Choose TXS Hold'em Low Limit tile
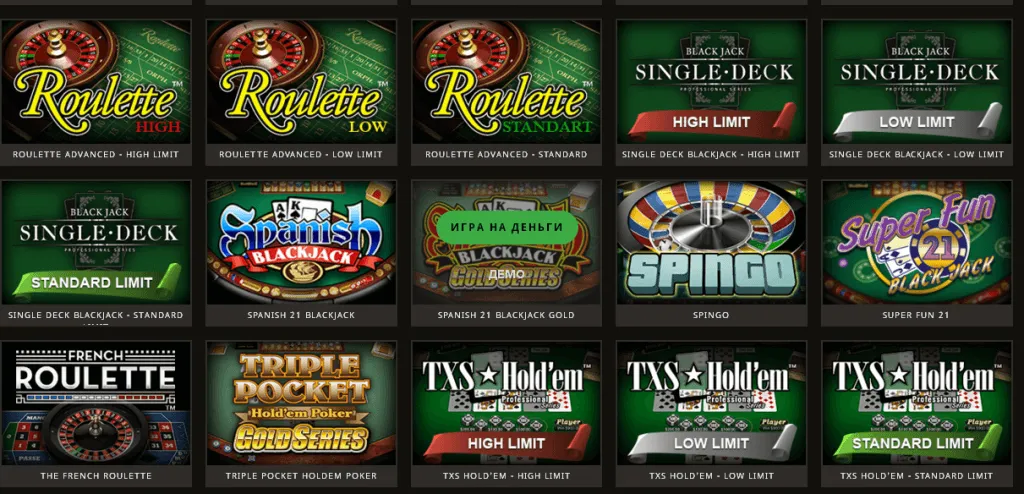Screen dimensions: 1024x494 711,403
